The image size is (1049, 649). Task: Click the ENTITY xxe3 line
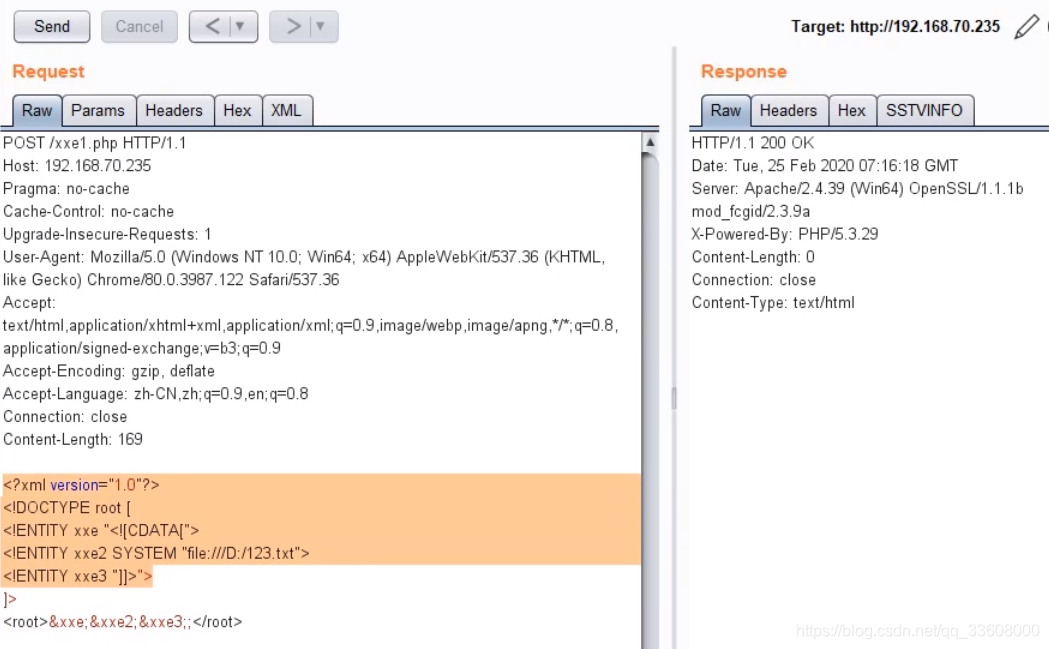[x=78, y=576]
